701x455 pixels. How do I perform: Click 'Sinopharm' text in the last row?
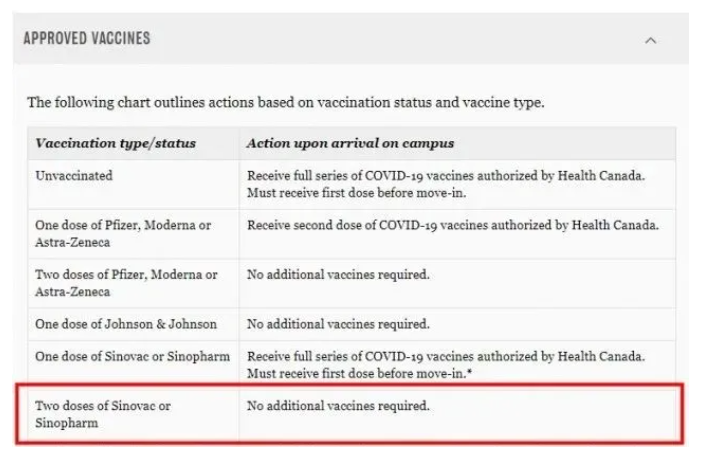[x=66, y=422]
